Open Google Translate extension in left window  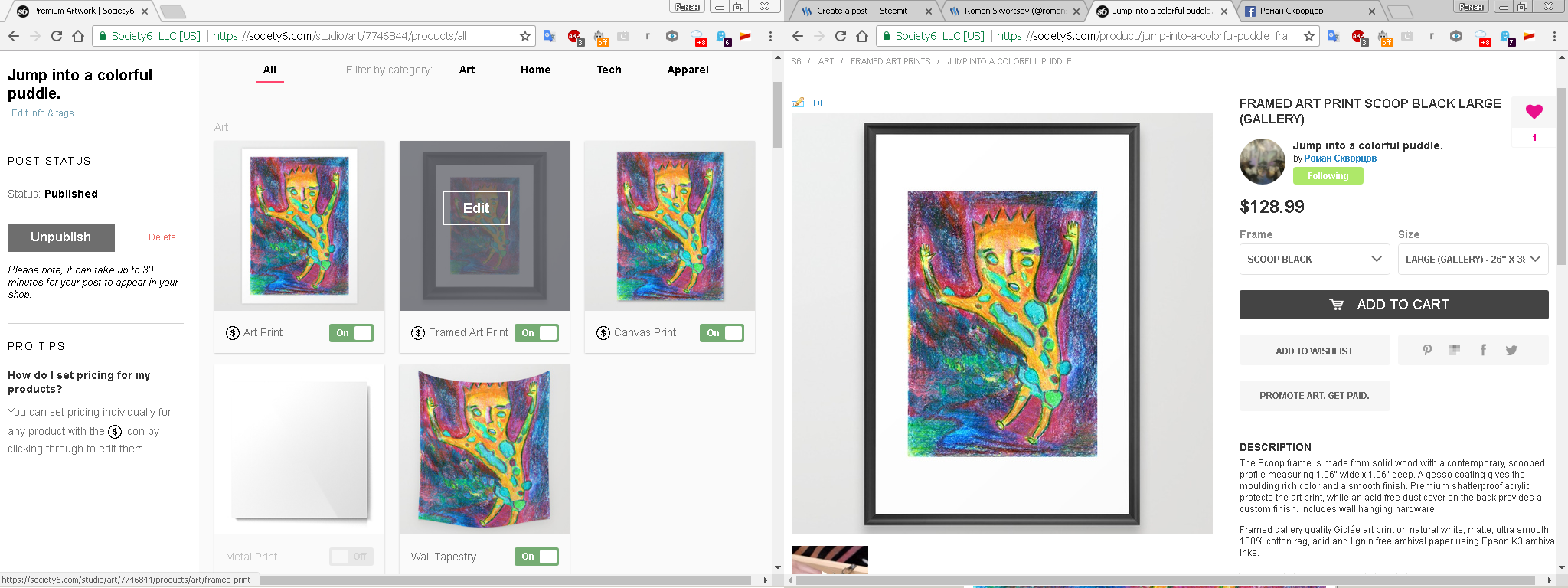pyautogui.click(x=549, y=36)
